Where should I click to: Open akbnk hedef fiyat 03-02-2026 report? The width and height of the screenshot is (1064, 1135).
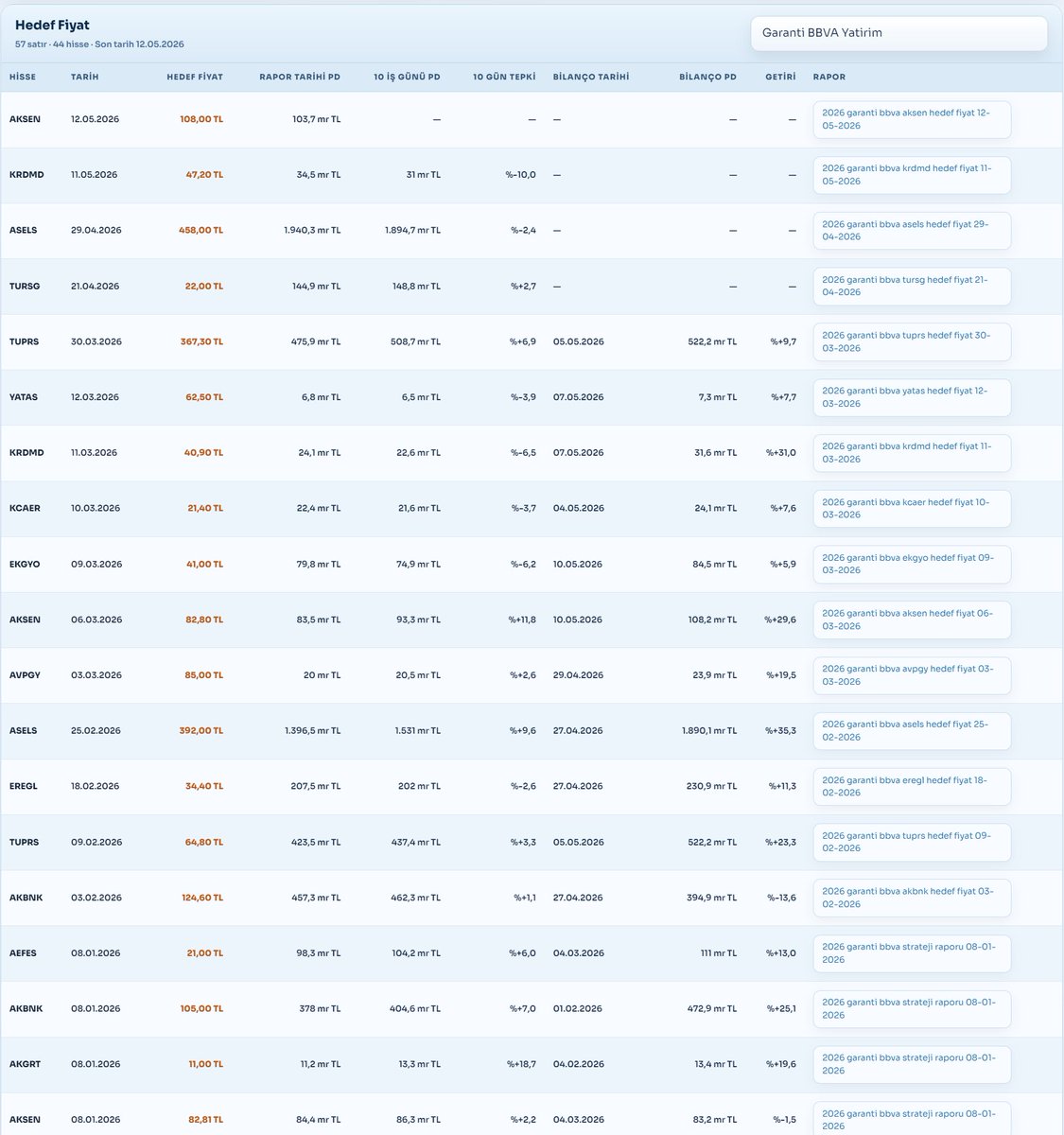click(912, 898)
